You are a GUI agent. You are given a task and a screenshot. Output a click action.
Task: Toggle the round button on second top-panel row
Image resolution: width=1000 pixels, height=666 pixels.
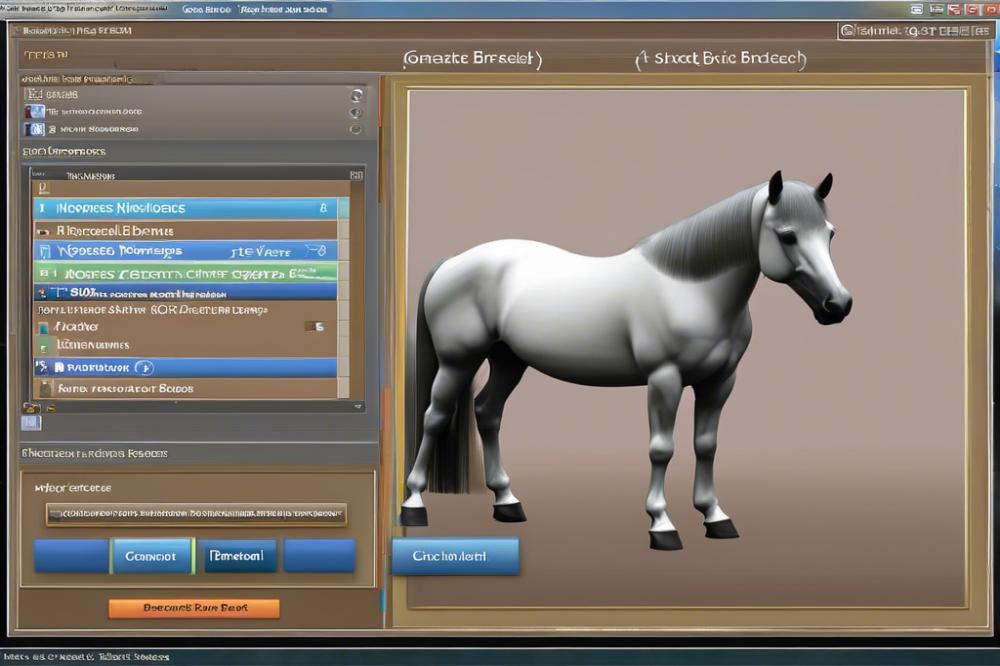[356, 112]
